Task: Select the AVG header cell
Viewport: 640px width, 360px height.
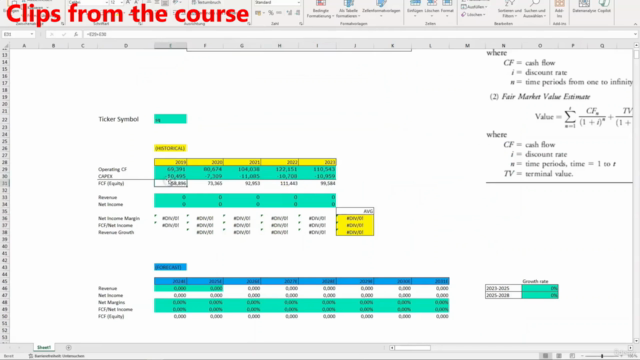Action: [x=355, y=211]
